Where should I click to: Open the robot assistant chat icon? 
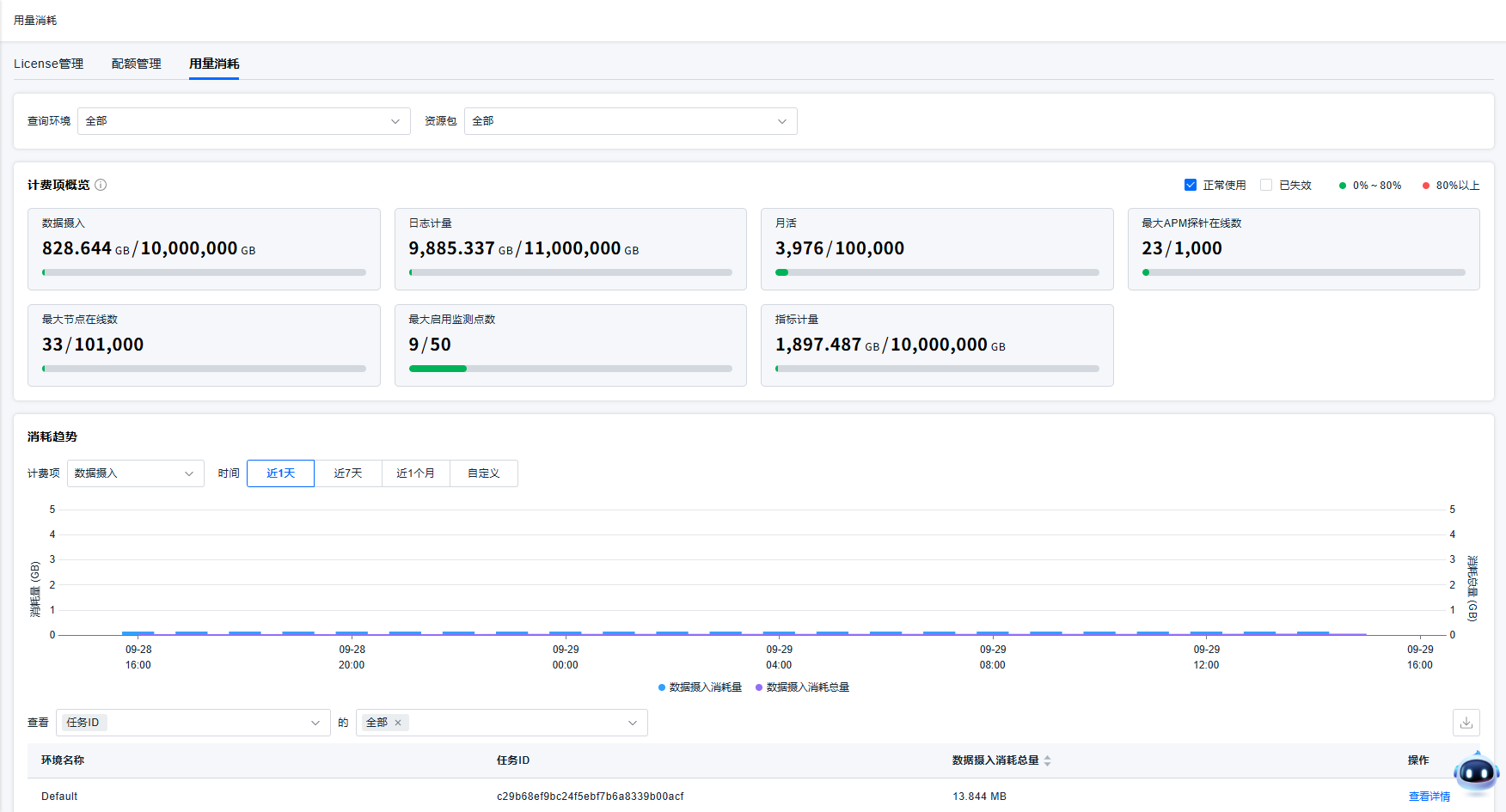pos(1476,773)
